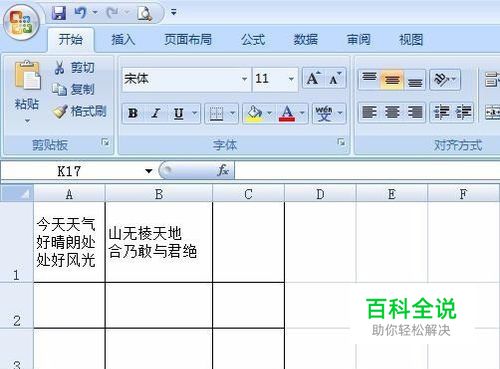Open fill color palette arrow

(269, 113)
